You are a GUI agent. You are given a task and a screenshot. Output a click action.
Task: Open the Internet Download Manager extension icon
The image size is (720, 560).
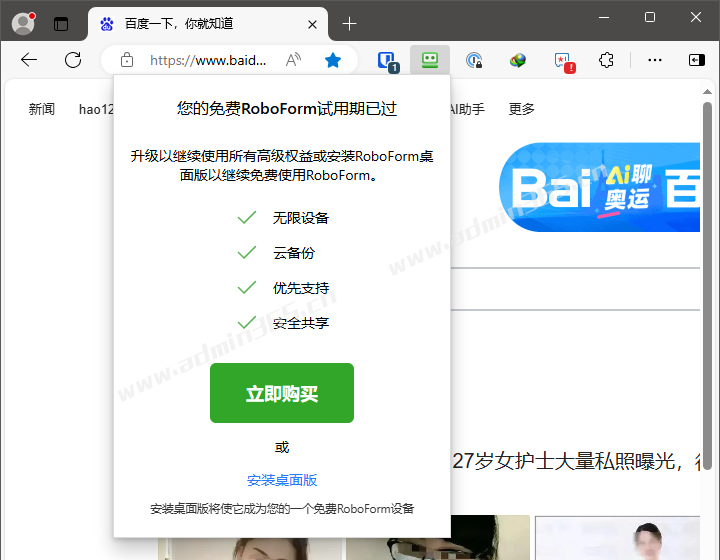coord(518,60)
